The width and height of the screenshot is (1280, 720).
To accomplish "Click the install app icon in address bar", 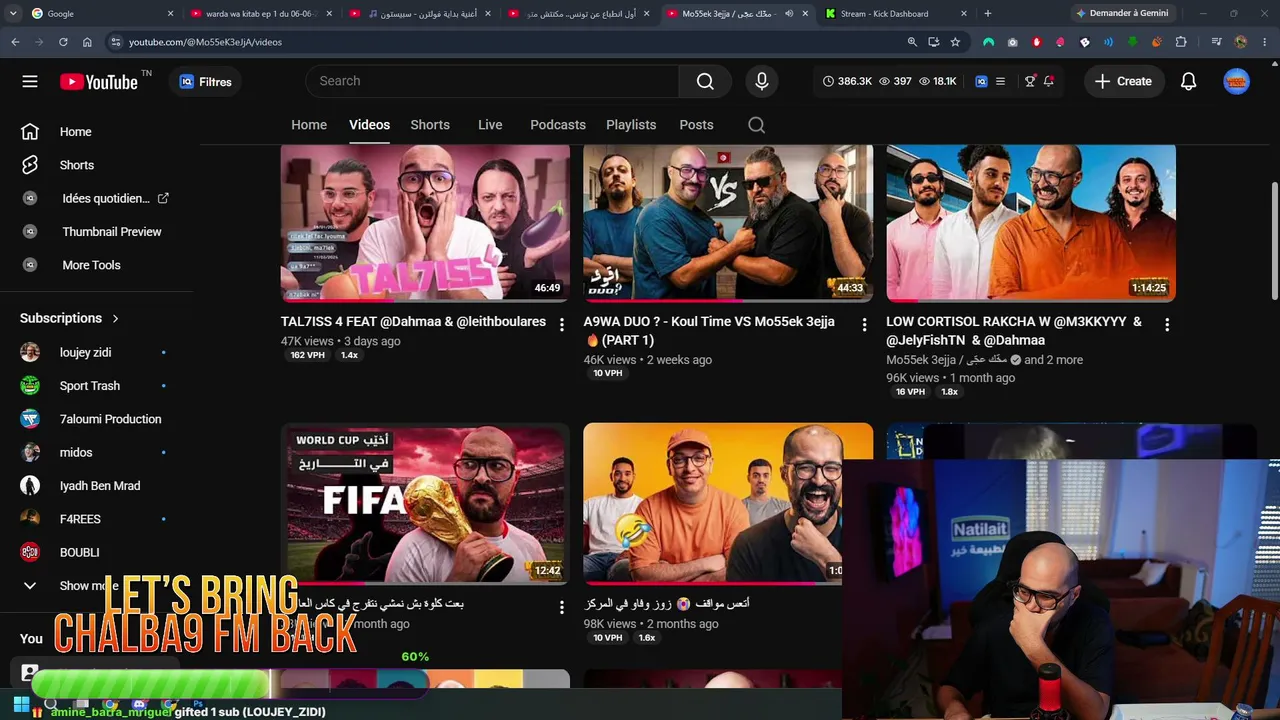I will tap(933, 42).
